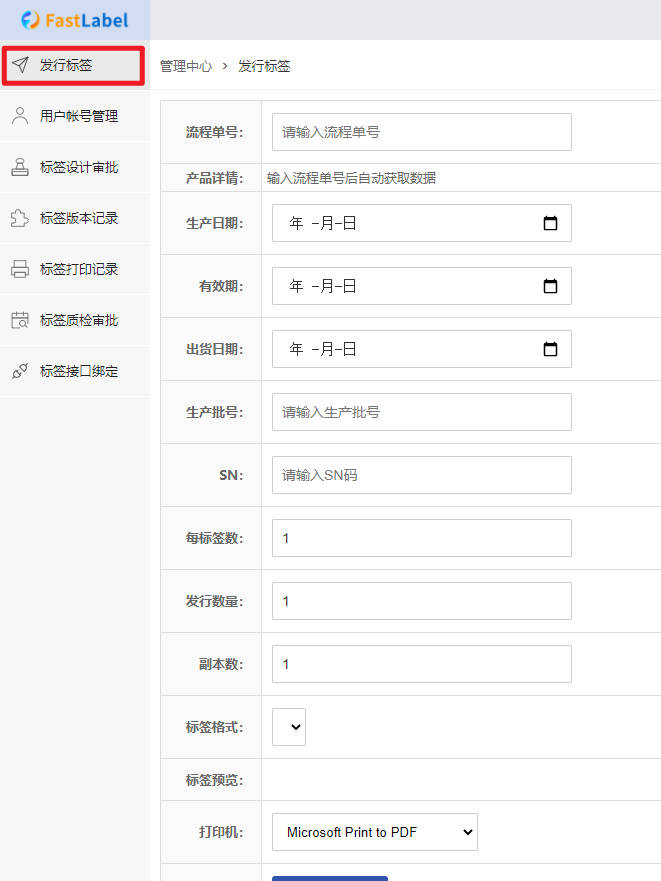This screenshot has width=661, height=881.
Task: Click the paper plane icon for 发行标签
Action: pyautogui.click(x=20, y=65)
